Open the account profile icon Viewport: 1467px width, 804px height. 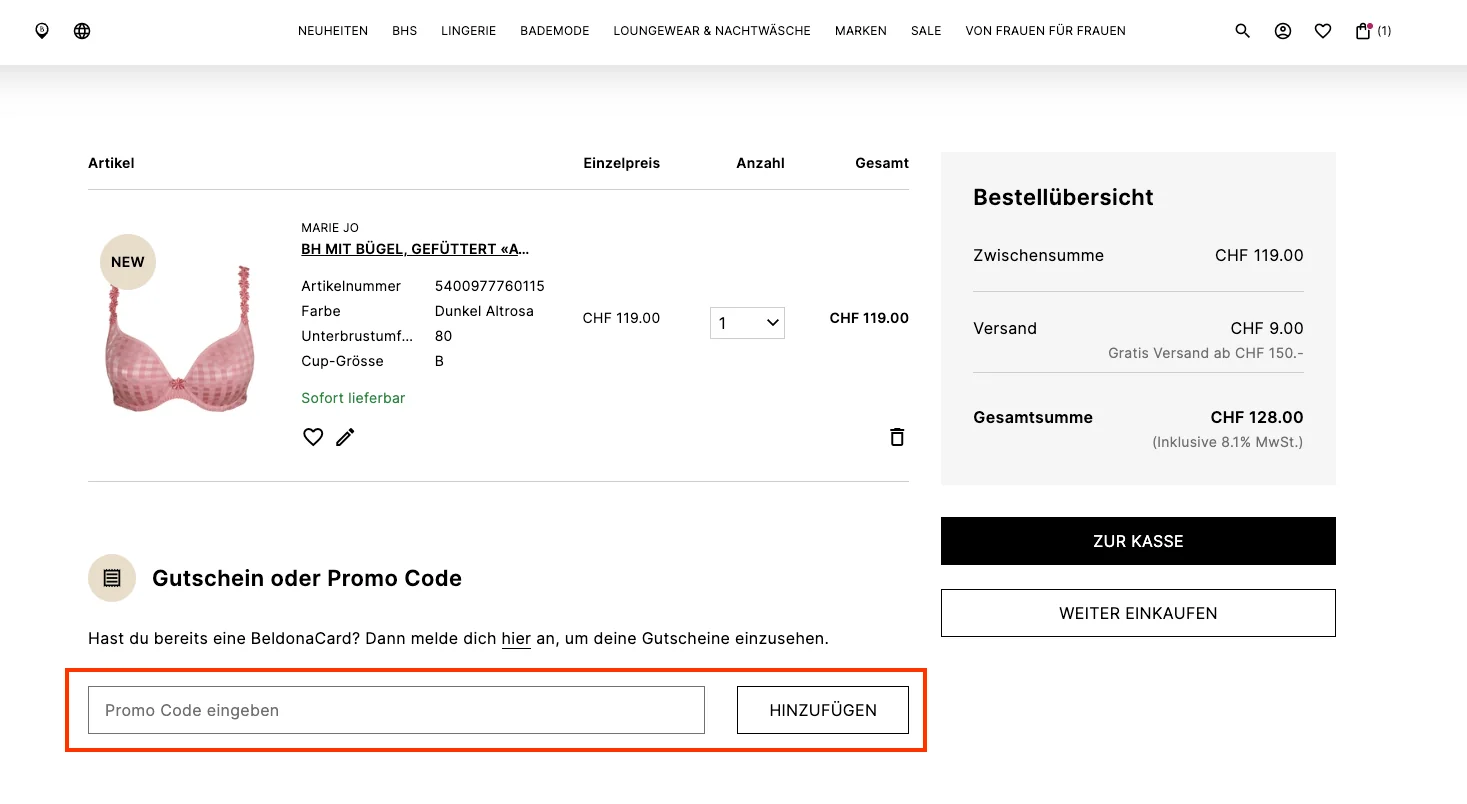pyautogui.click(x=1282, y=31)
